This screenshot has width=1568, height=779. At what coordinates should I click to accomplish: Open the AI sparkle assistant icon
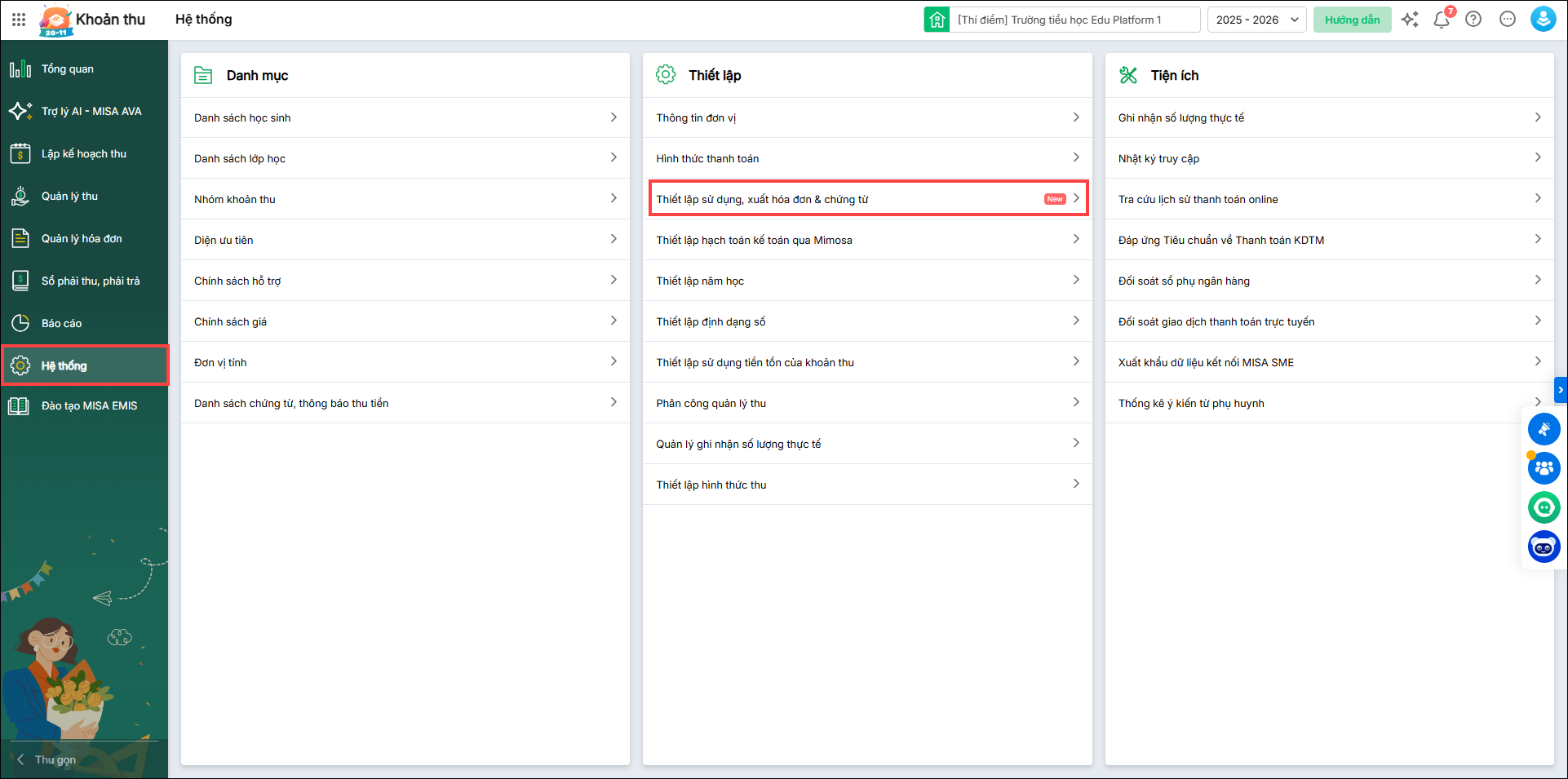coord(1410,20)
